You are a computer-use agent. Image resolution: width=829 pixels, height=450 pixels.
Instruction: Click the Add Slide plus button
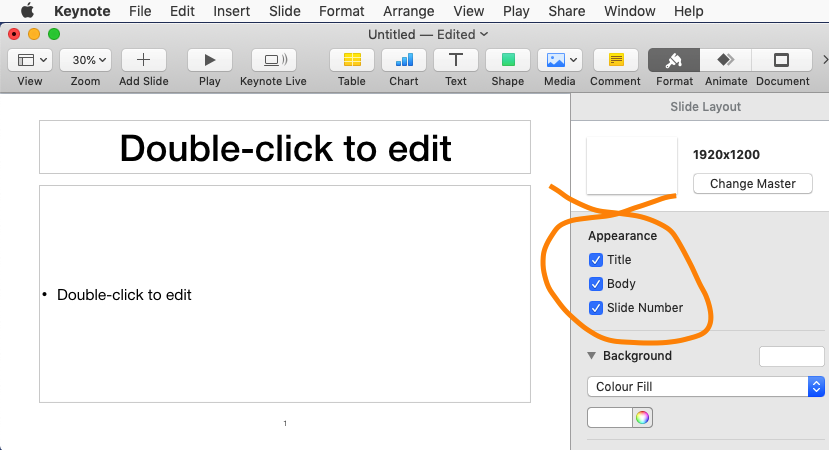pyautogui.click(x=144, y=60)
